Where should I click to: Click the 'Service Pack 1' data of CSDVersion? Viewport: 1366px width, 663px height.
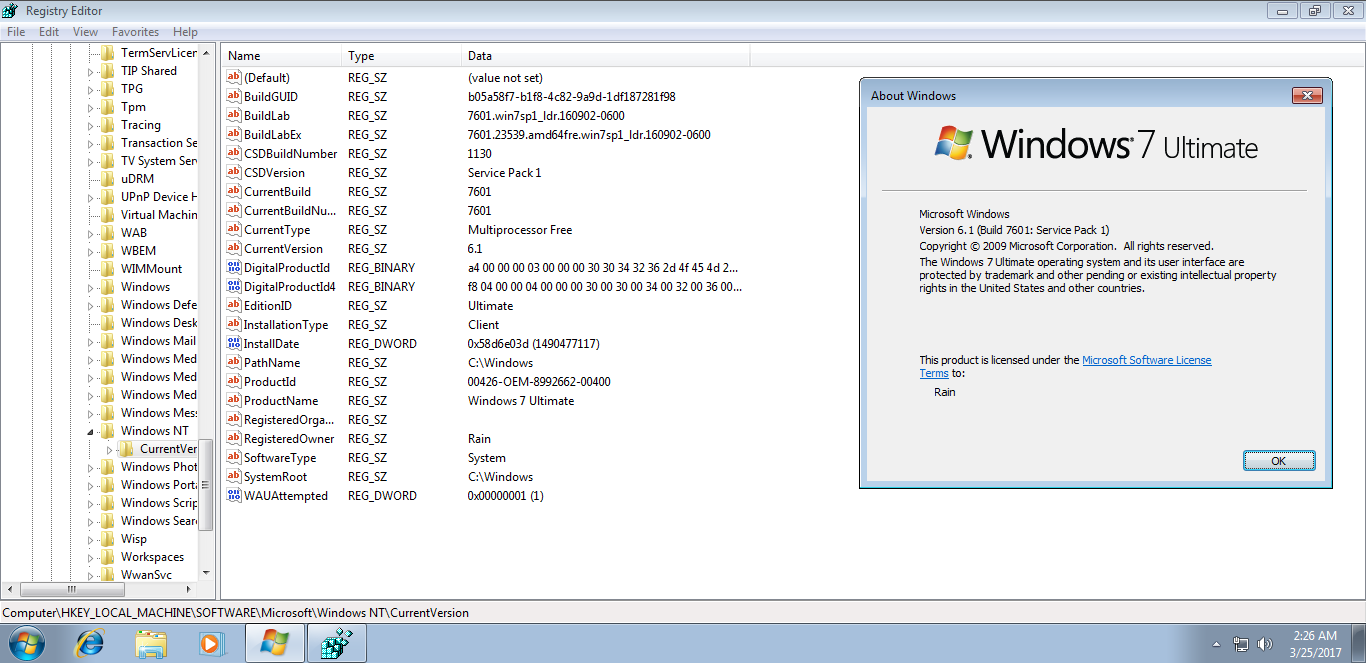click(504, 173)
